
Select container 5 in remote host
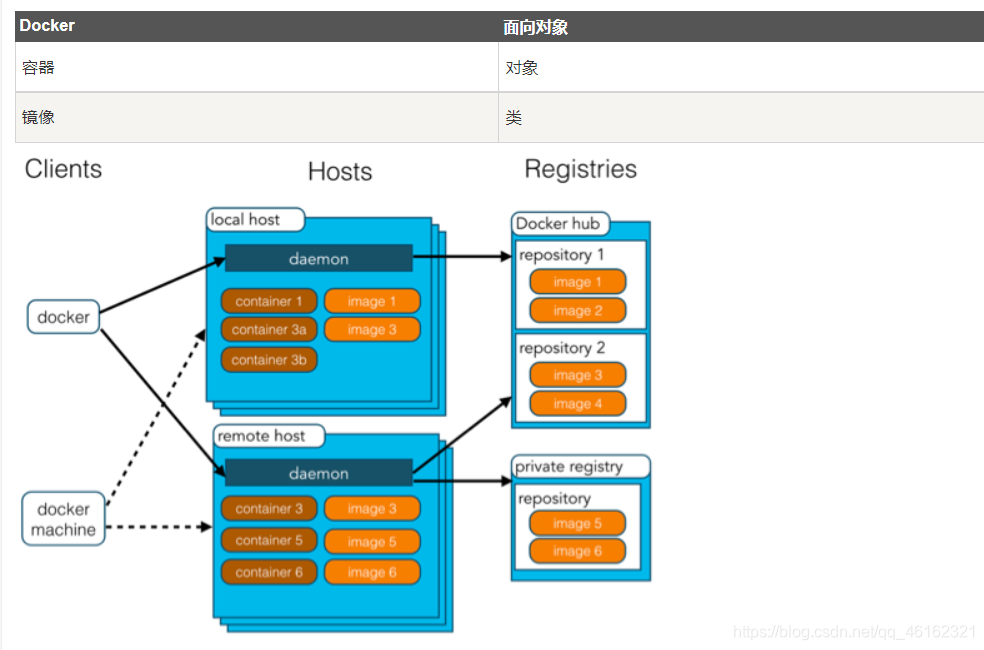[269, 540]
